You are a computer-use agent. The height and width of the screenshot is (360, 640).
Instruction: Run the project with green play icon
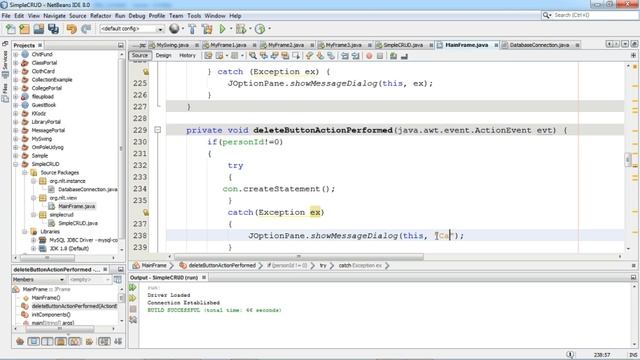tap(222, 29)
